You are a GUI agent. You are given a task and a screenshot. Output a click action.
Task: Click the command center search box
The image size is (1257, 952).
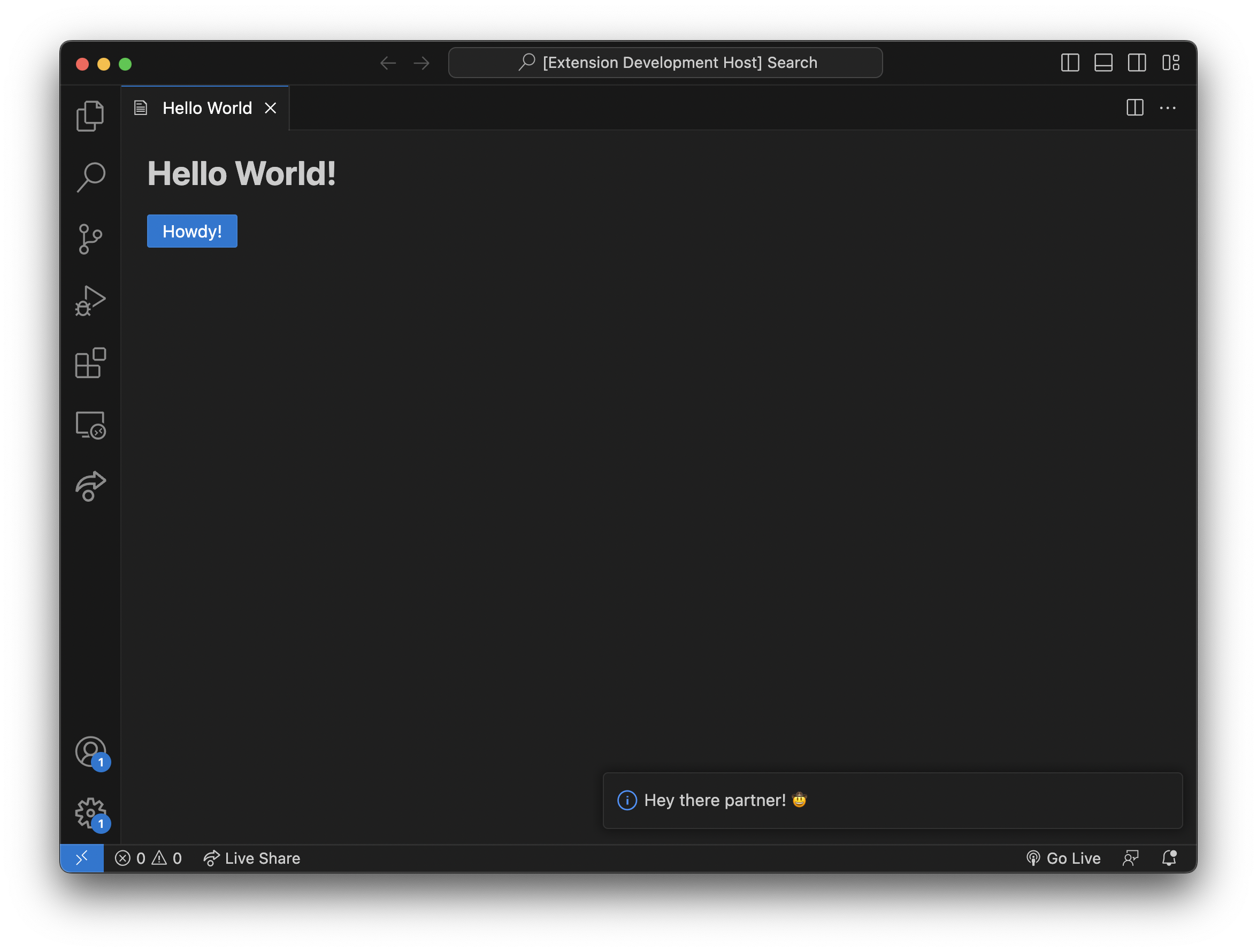pos(665,63)
